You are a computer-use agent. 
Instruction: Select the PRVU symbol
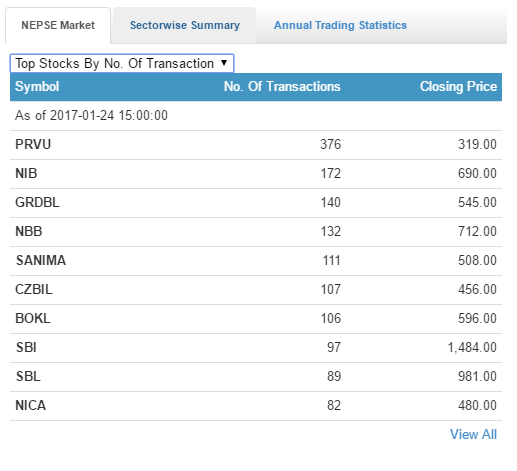pos(33,145)
